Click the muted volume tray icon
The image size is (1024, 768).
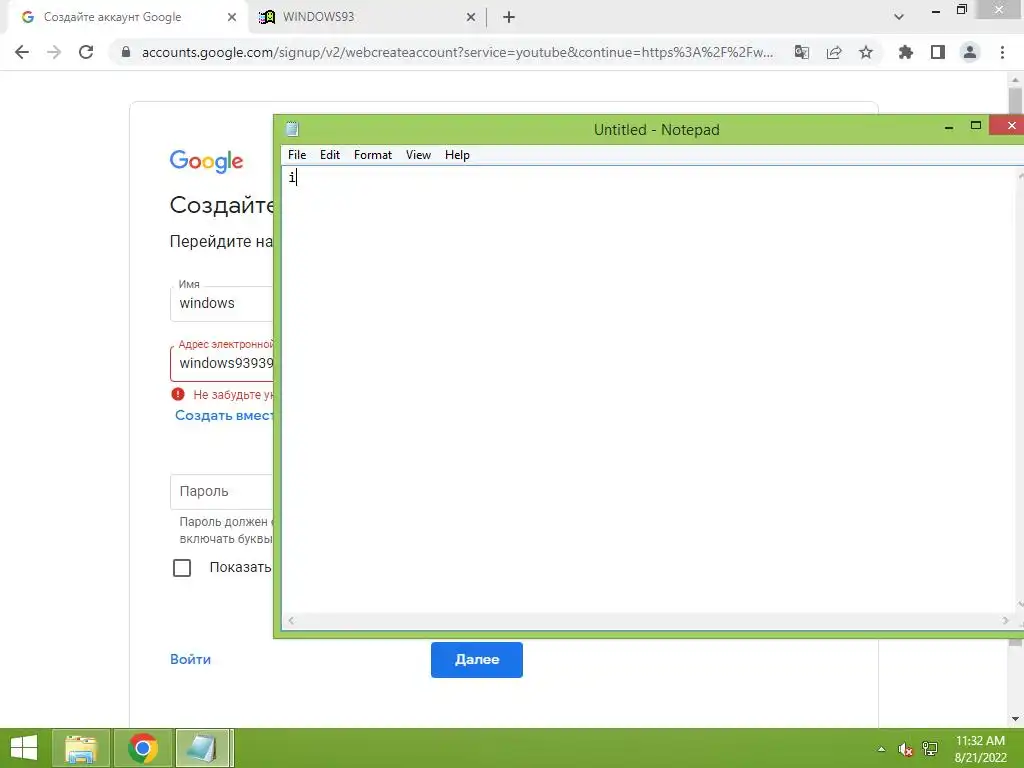(x=905, y=749)
